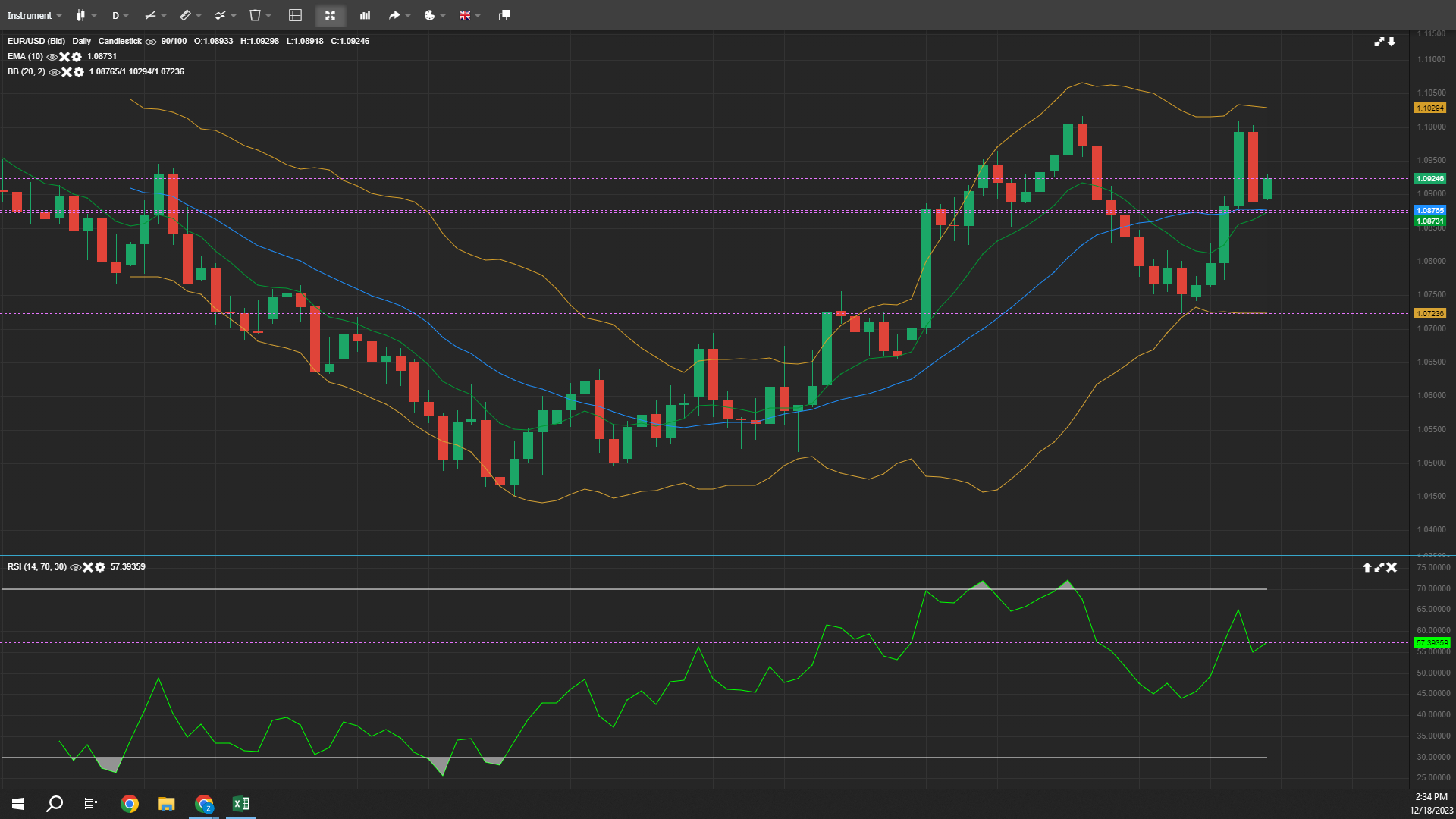Click the 57.39359 RSI axis value tag

point(1432,643)
